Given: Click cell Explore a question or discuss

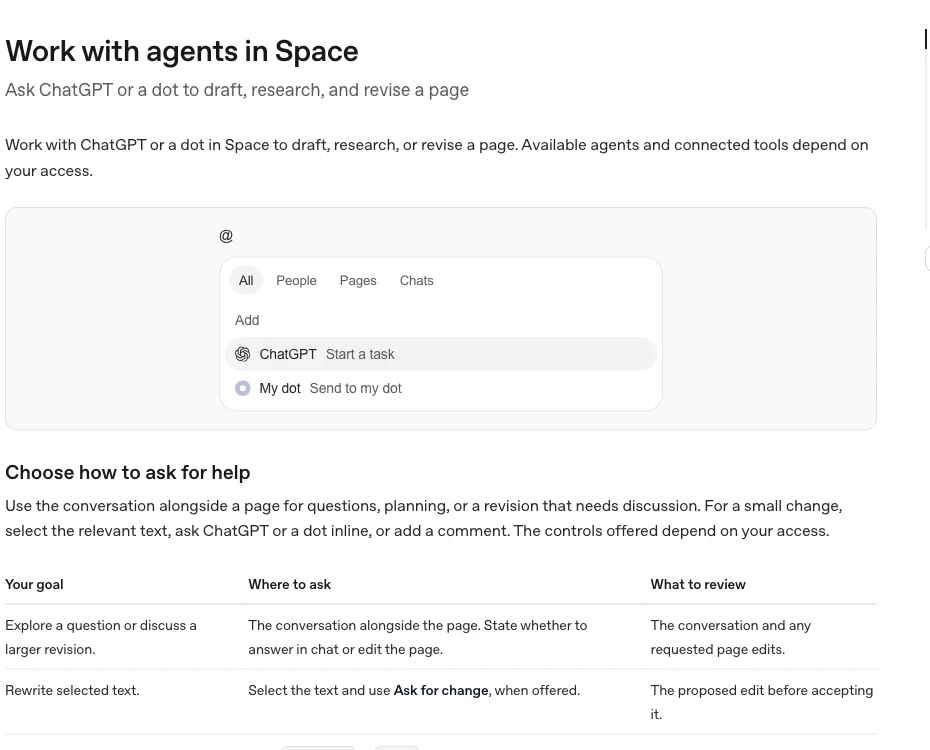Looking at the screenshot, I should click(x=101, y=637).
